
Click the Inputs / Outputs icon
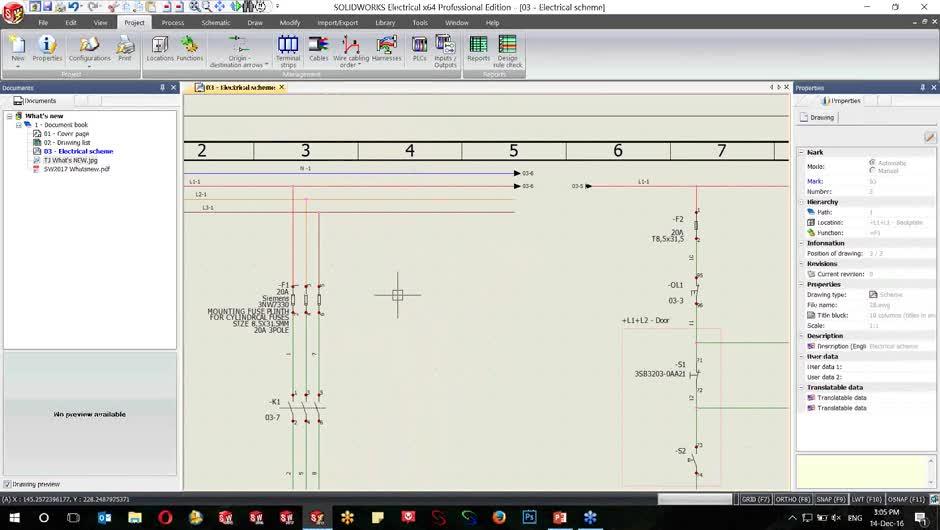[445, 49]
